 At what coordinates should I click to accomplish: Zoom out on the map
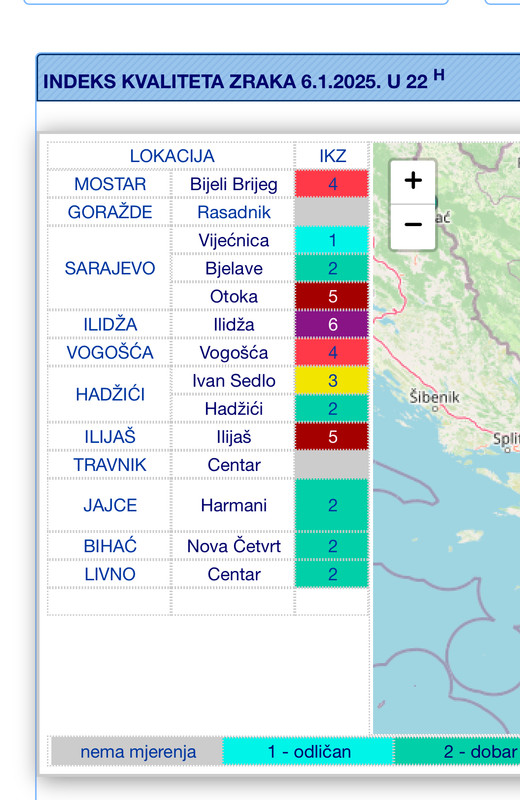[413, 226]
